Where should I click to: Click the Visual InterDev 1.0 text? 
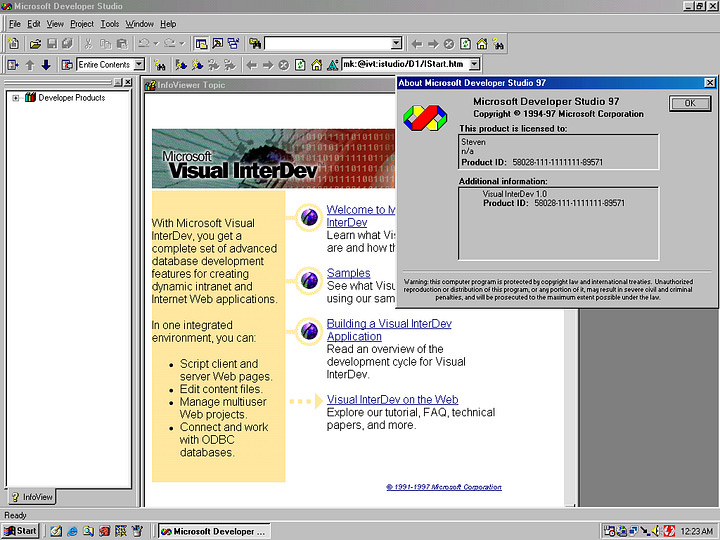514,194
